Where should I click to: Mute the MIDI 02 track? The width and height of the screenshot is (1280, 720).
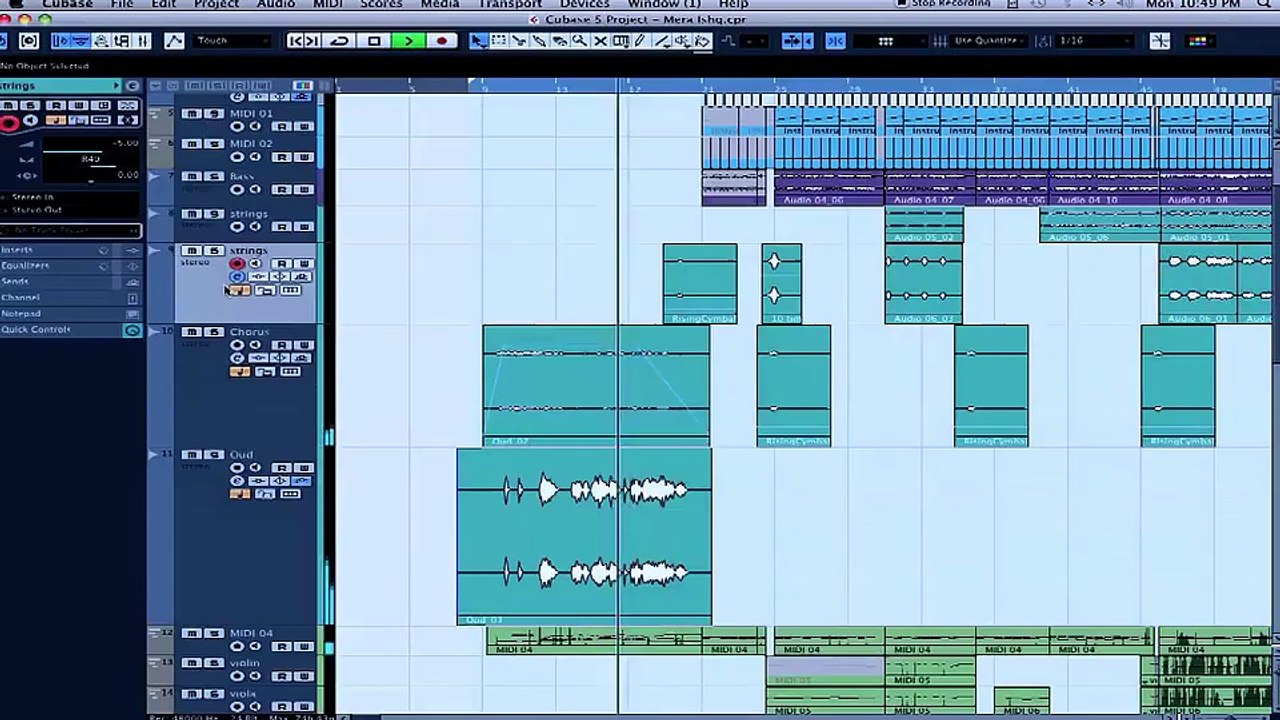point(191,144)
